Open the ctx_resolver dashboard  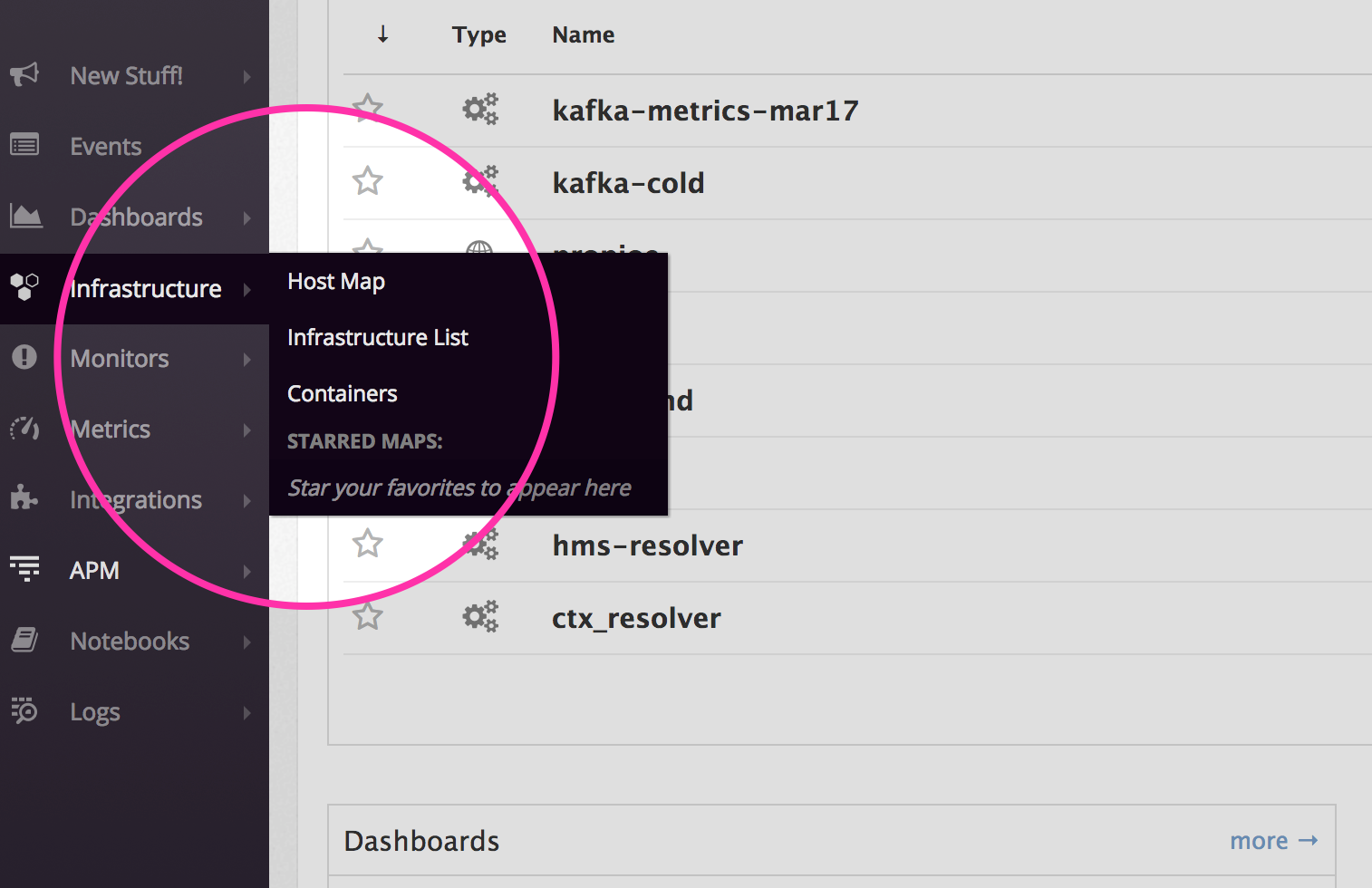coord(636,617)
